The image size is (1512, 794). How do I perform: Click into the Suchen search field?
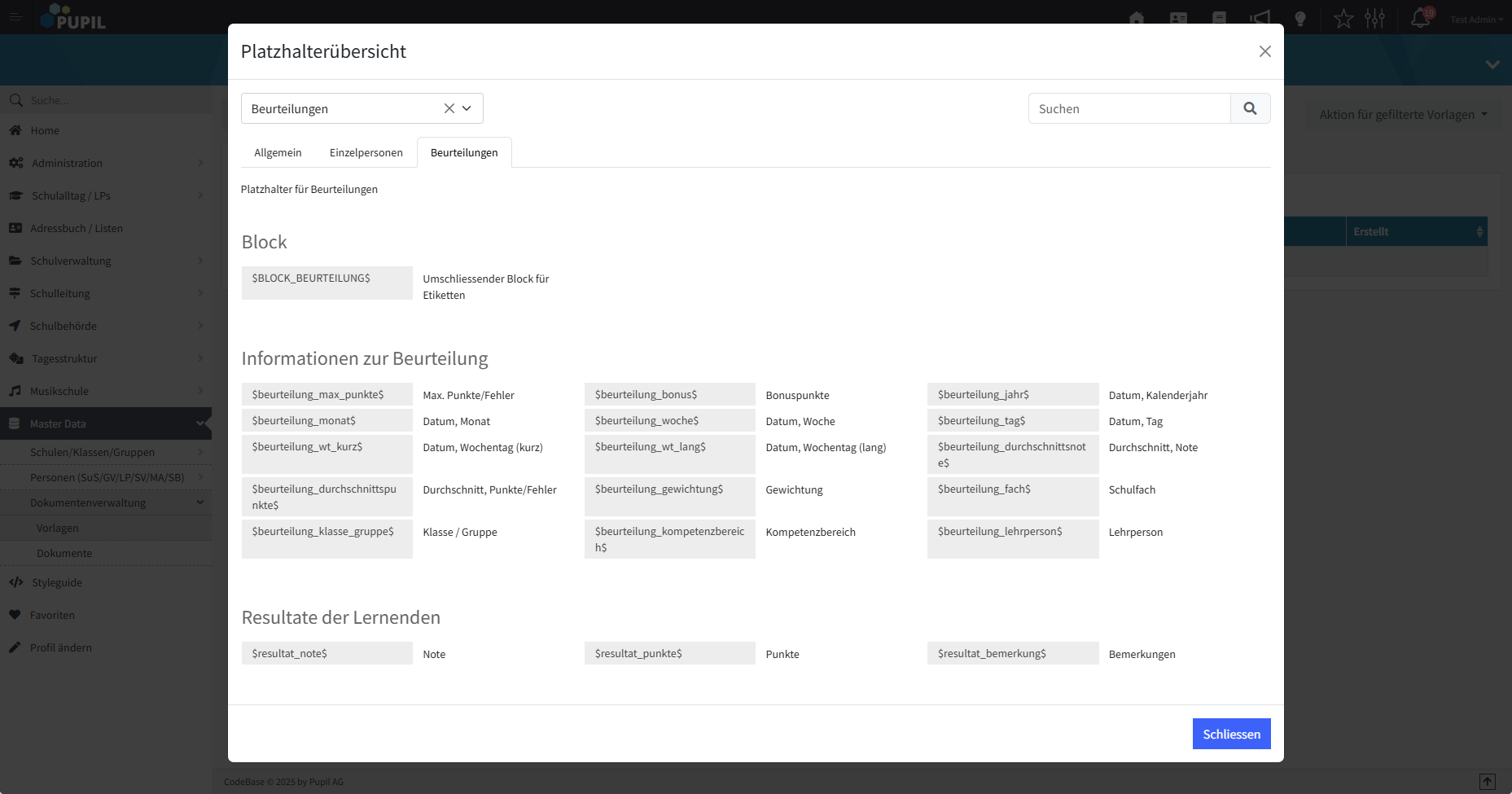tap(1129, 108)
